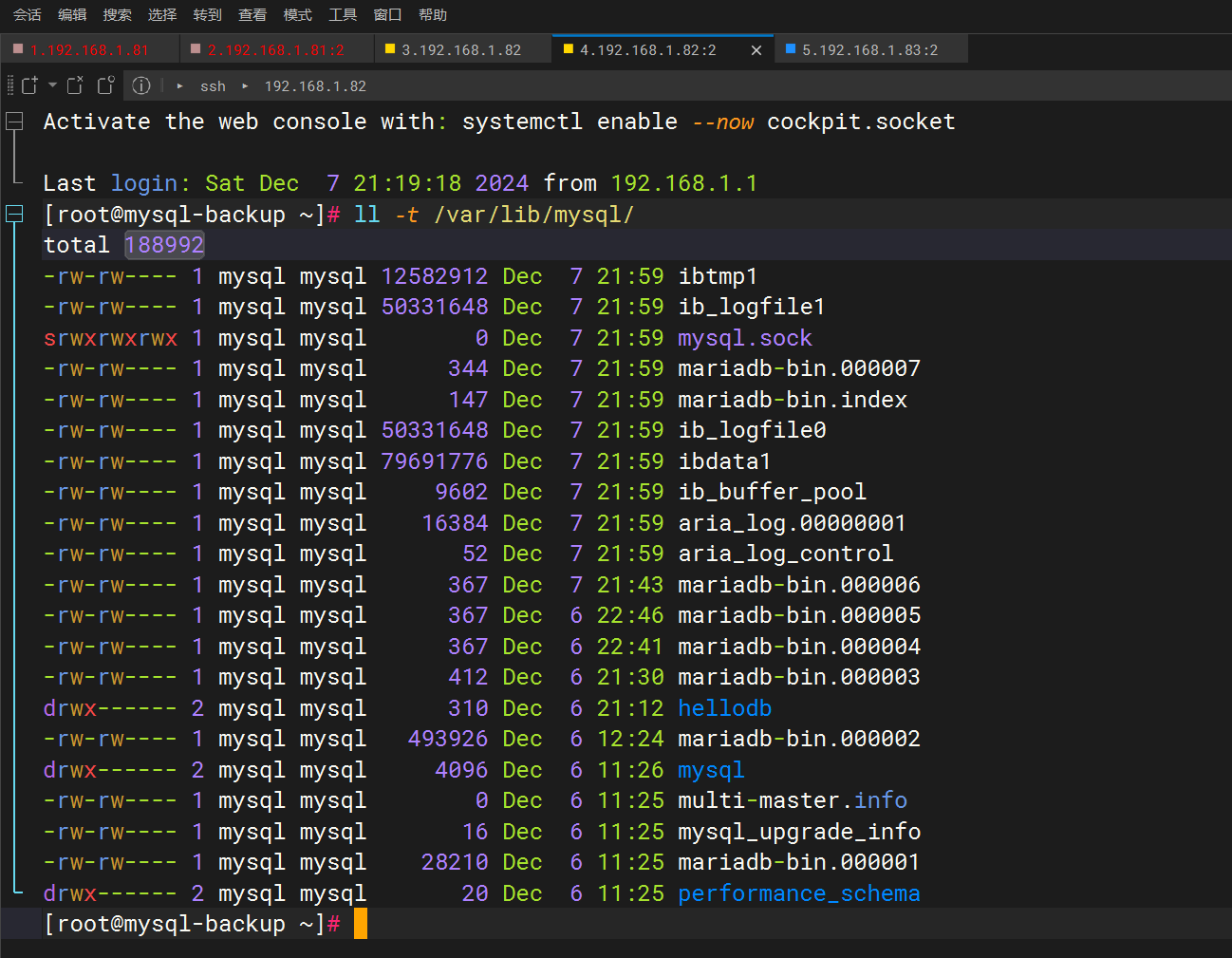Click the highlighted total 188992 value
This screenshot has height=958, width=1232.
pos(164,245)
